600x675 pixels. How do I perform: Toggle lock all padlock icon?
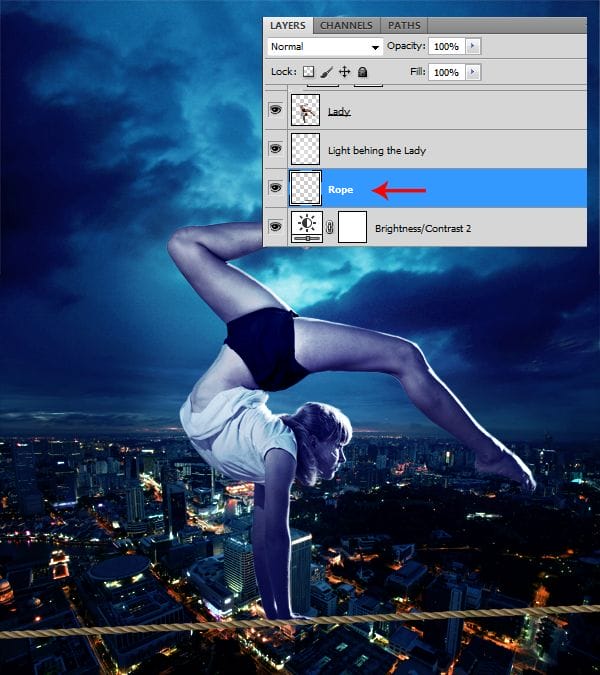click(362, 72)
